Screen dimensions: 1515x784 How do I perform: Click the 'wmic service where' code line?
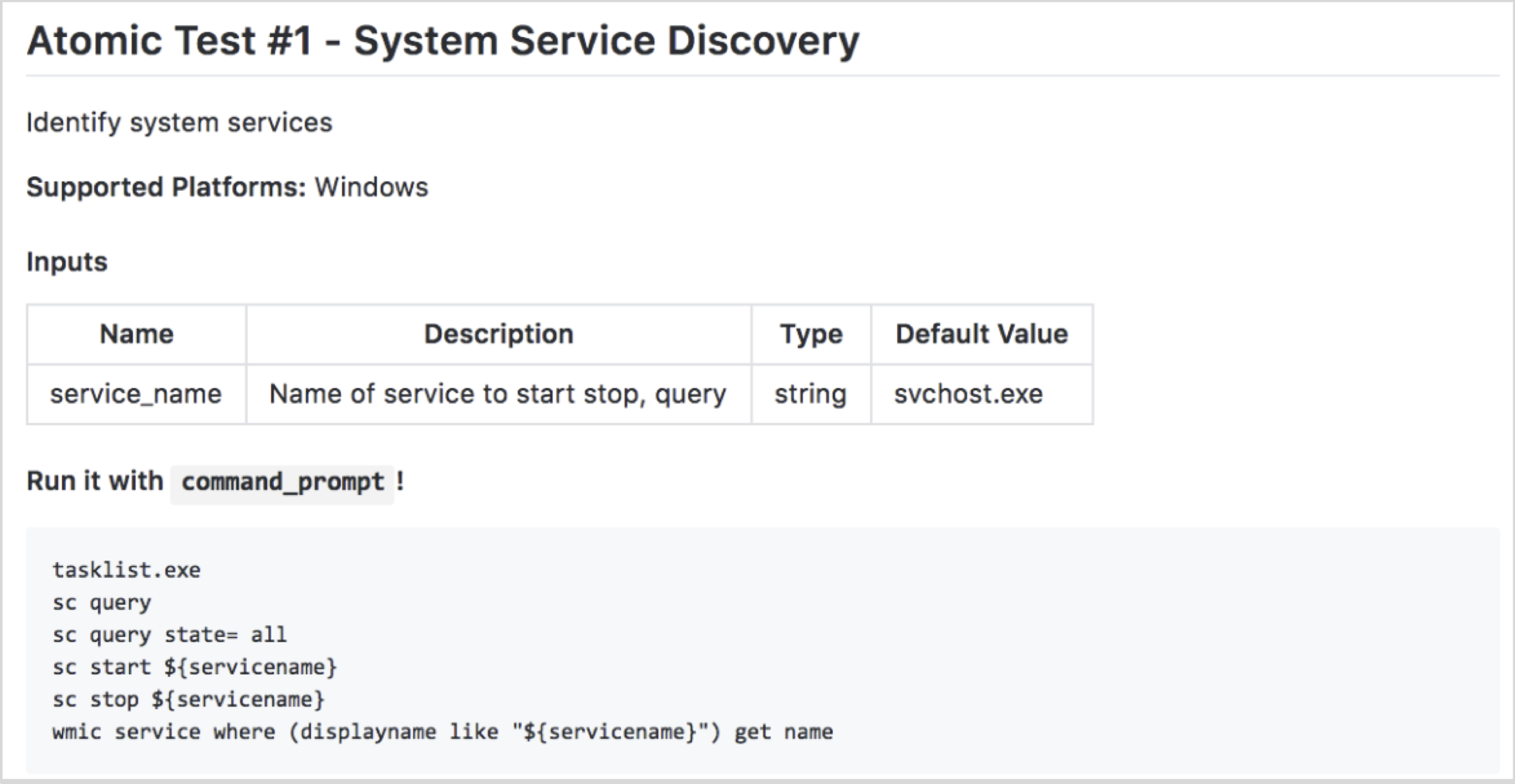(x=443, y=732)
